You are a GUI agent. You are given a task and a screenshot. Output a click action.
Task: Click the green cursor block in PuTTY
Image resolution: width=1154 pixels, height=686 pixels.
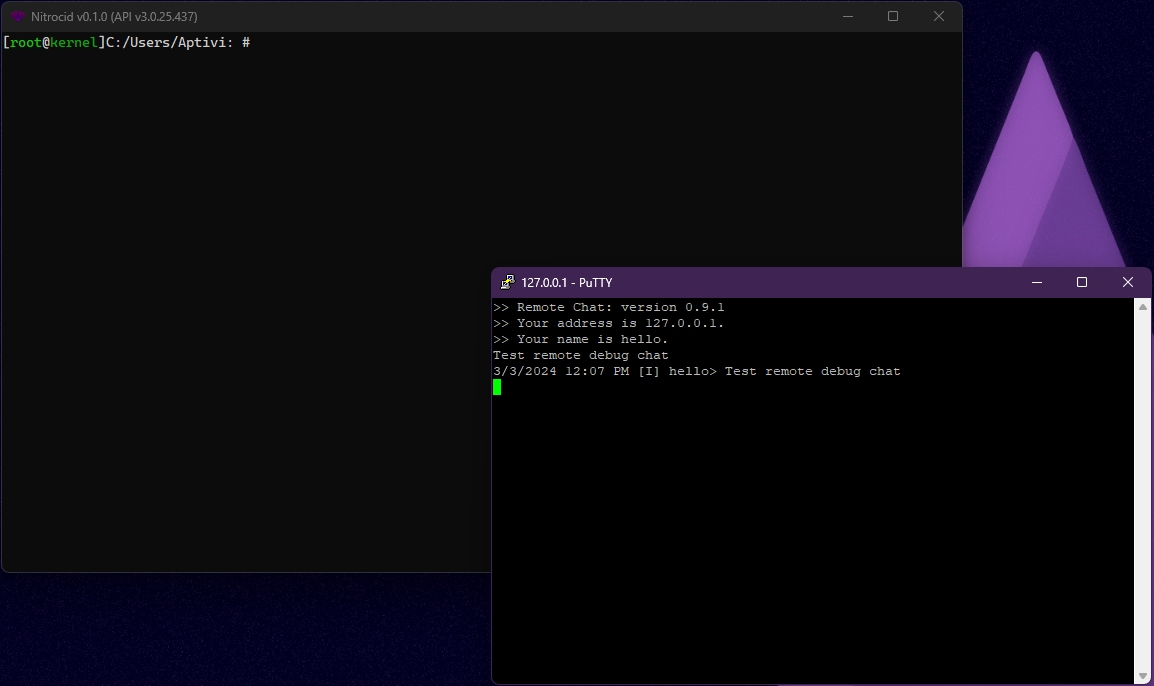pos(497,387)
